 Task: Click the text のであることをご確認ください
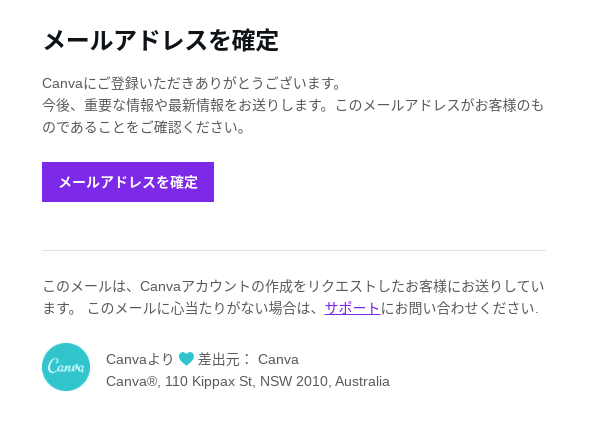click(x=144, y=127)
